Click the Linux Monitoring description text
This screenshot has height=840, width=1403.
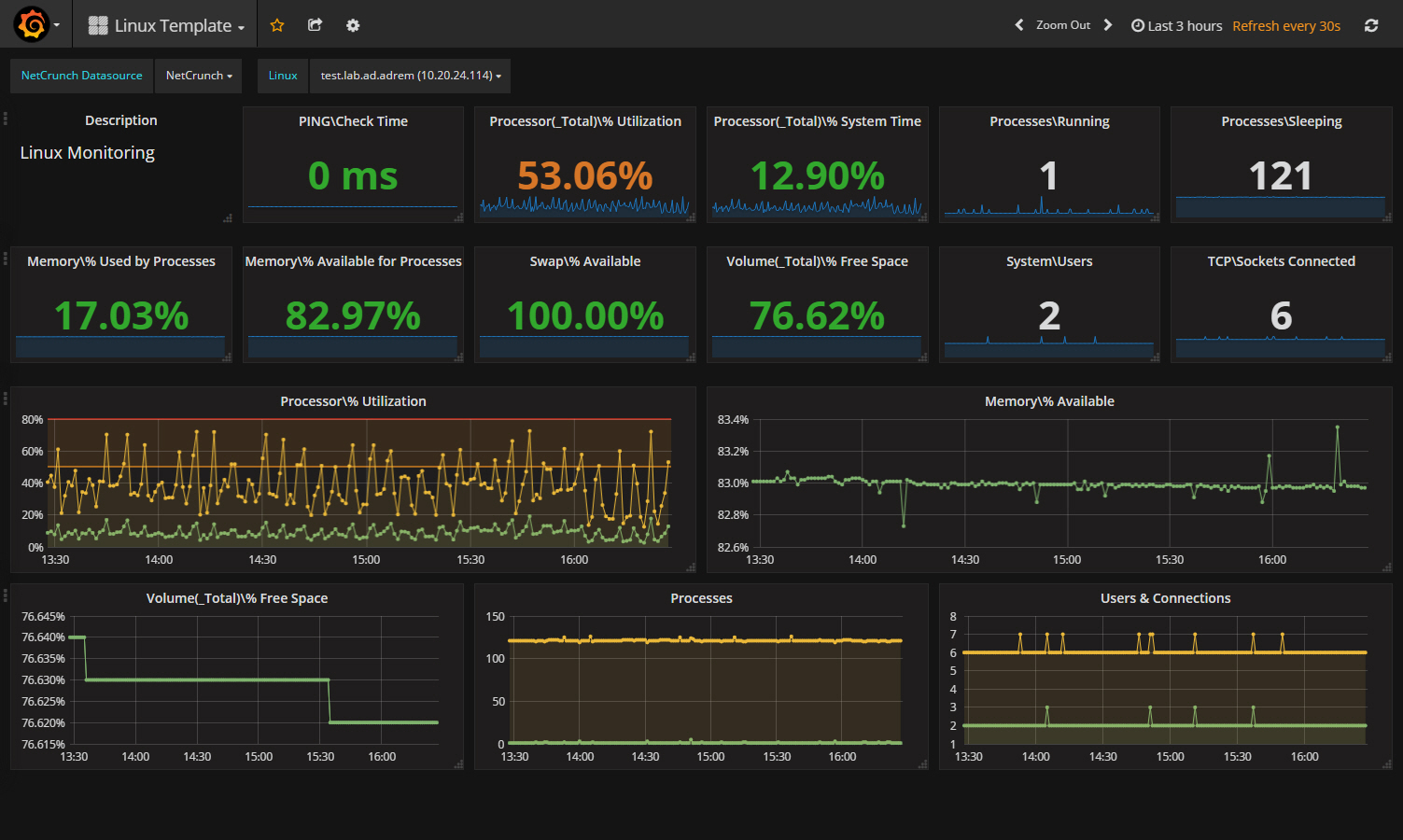pos(88,153)
